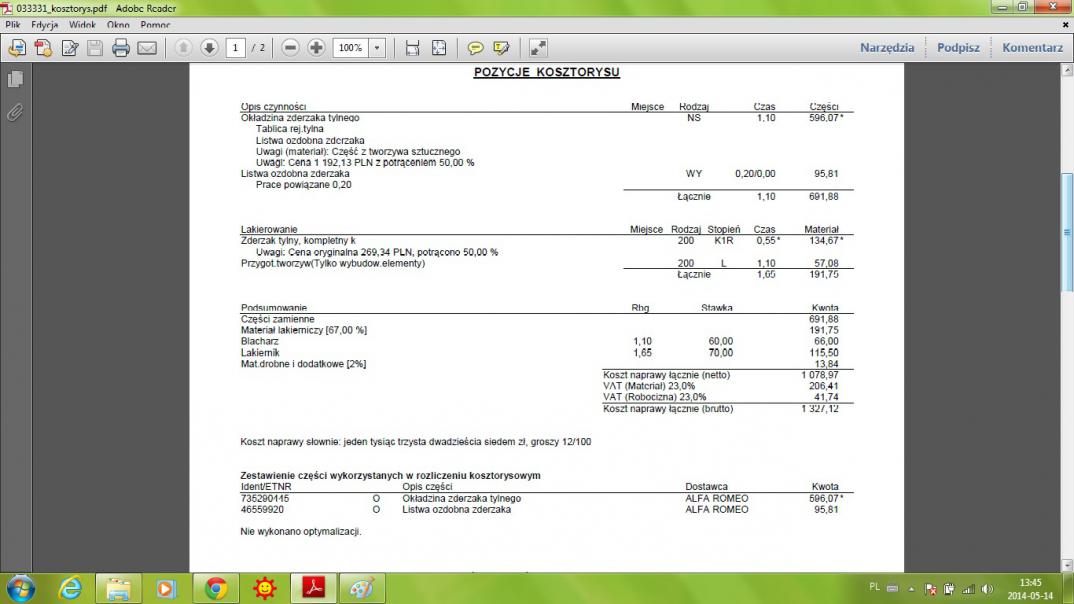This screenshot has height=604, width=1074.
Task: Open the Plik menu
Action: coord(12,25)
